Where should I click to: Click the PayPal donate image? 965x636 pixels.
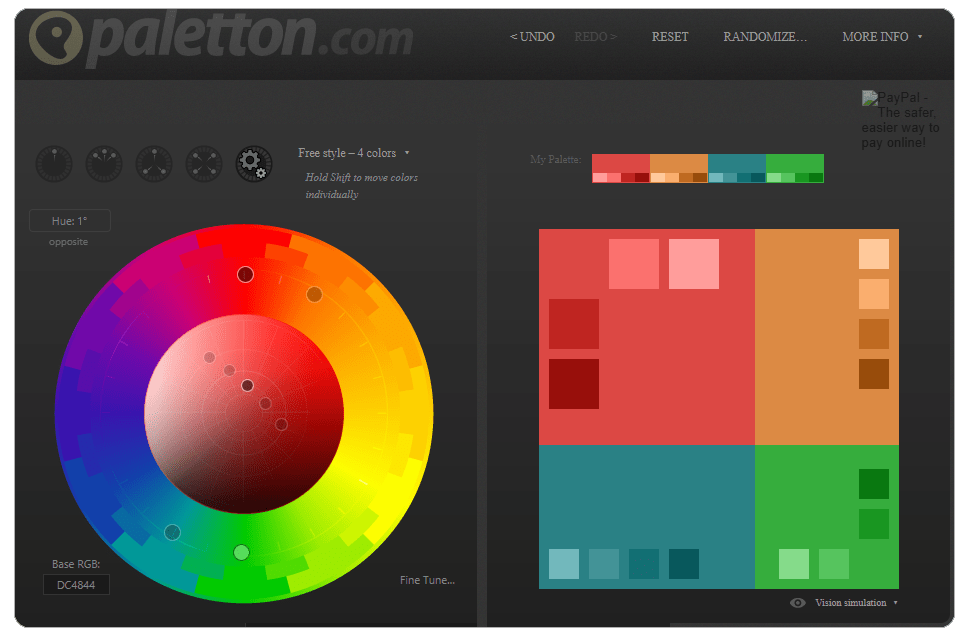(901, 120)
